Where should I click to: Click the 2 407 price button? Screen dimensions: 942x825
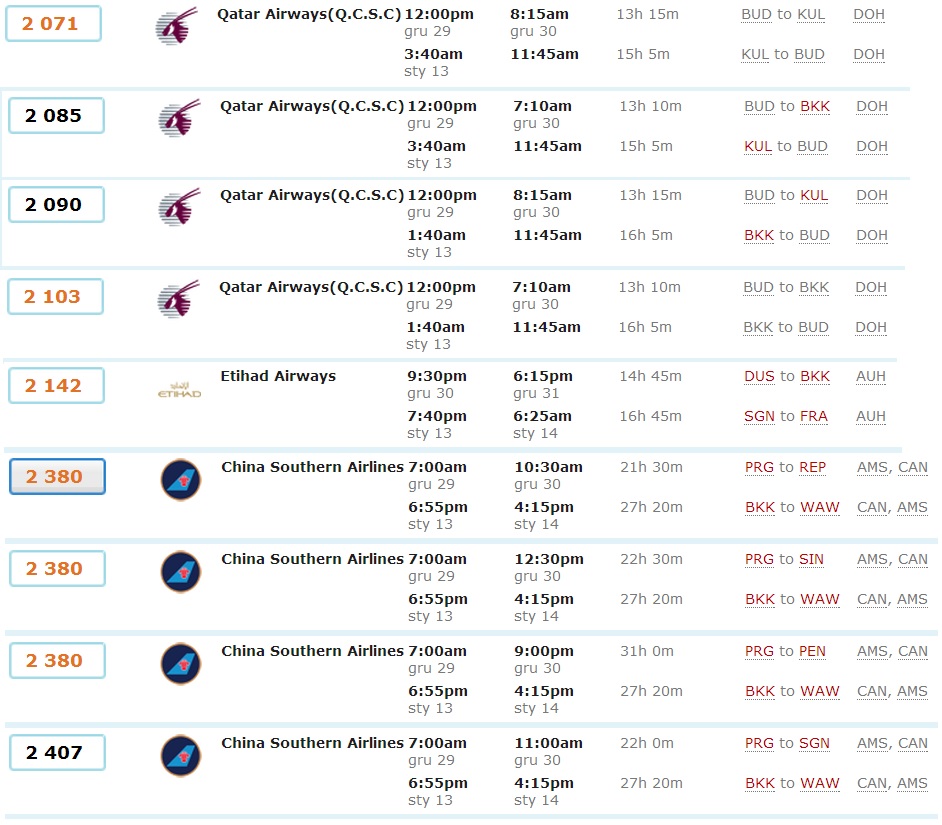click(58, 752)
